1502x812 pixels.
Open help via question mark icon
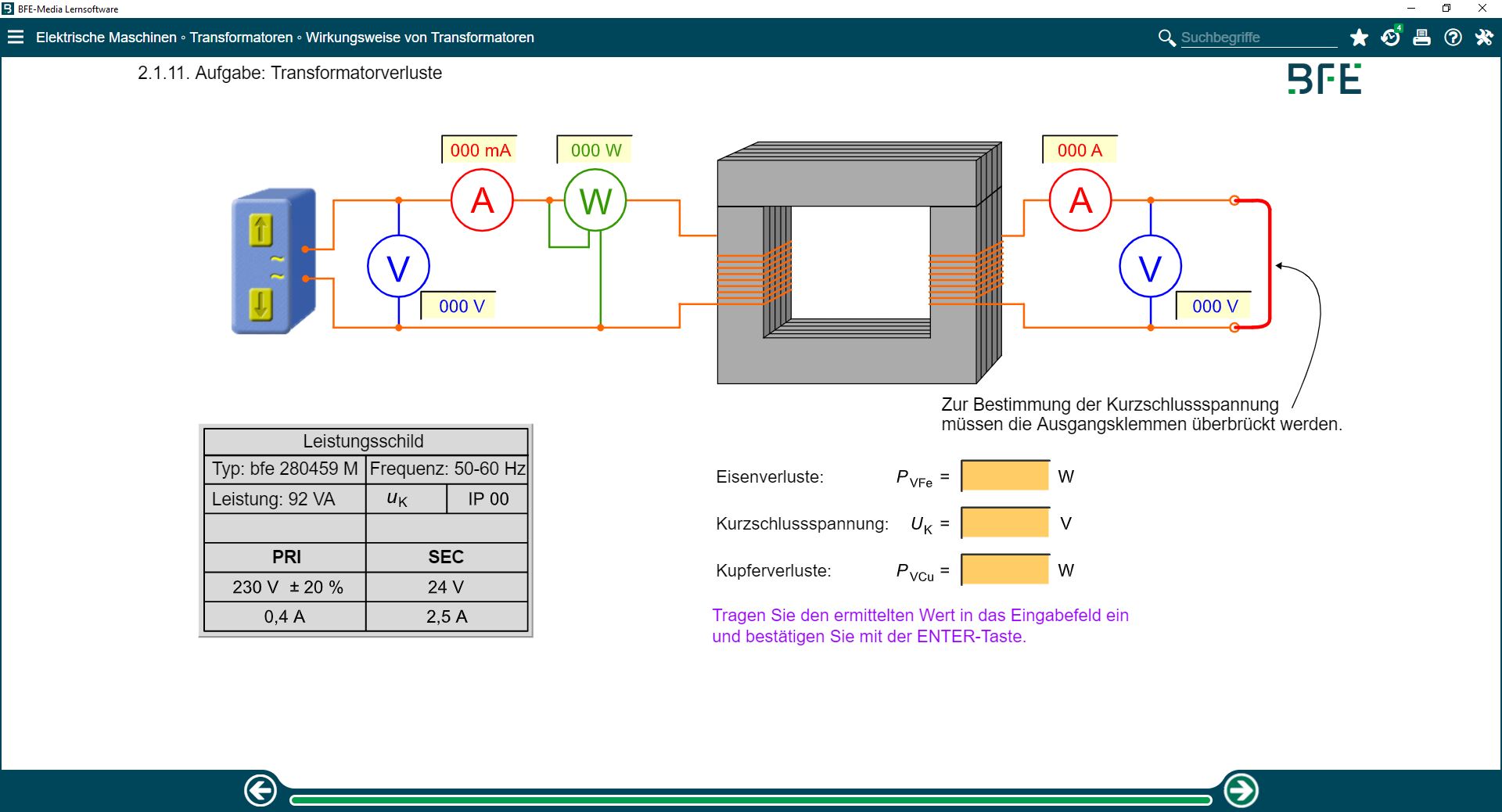1453,38
